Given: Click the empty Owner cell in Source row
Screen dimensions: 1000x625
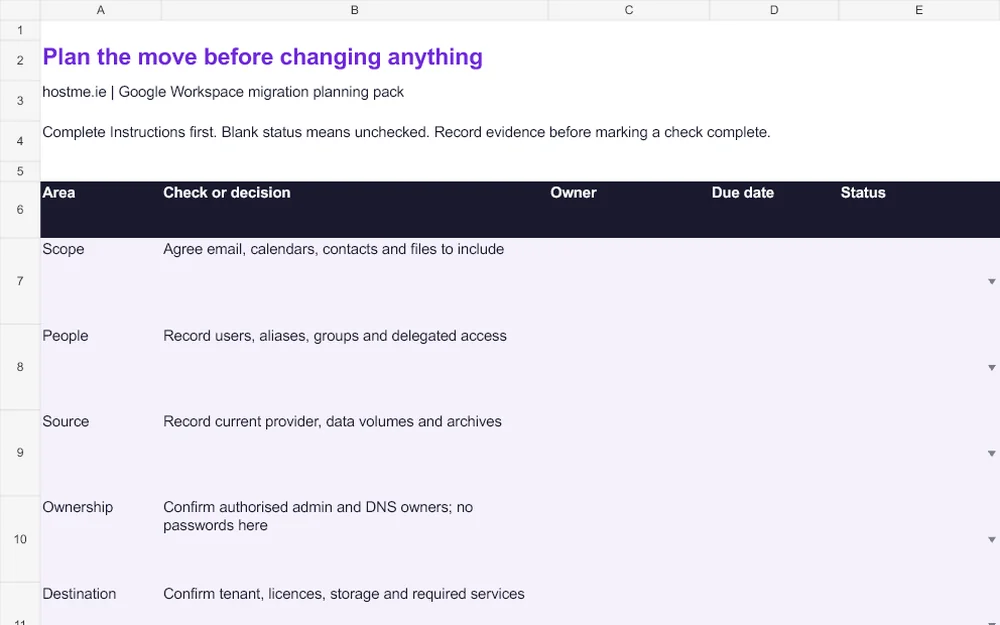Looking at the screenshot, I should point(629,453).
